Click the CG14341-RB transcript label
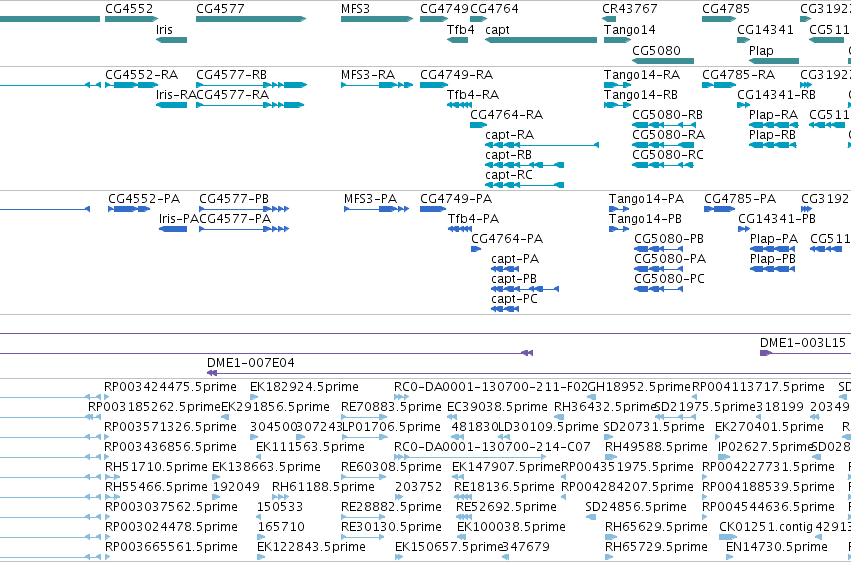The image size is (851, 562). (x=776, y=95)
